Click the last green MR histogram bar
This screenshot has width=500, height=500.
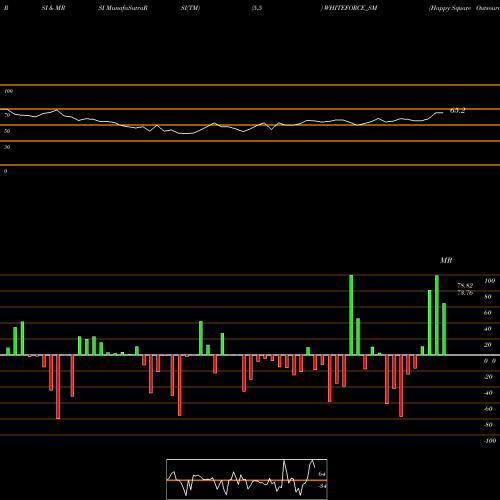444,329
